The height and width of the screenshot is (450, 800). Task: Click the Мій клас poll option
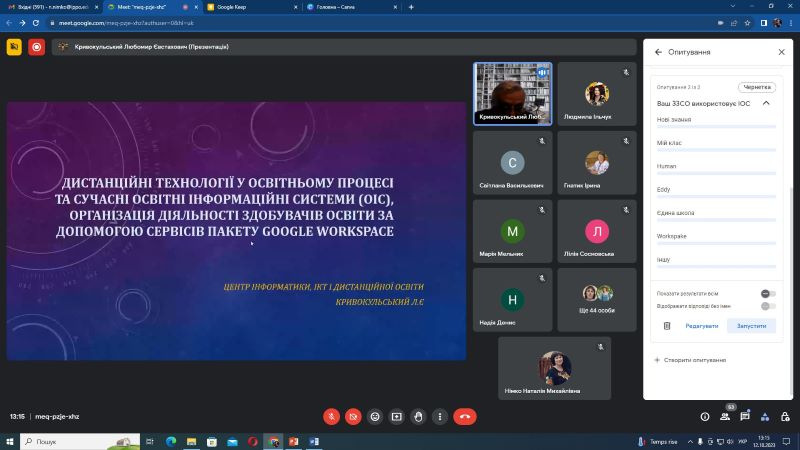[x=716, y=145]
